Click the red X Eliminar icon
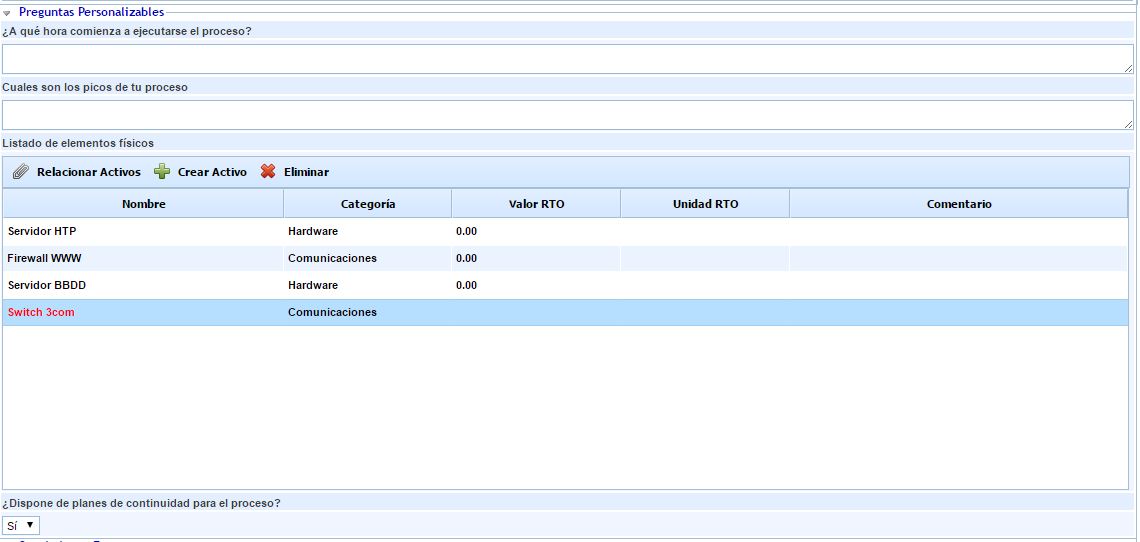The height and width of the screenshot is (542, 1140). click(x=268, y=172)
